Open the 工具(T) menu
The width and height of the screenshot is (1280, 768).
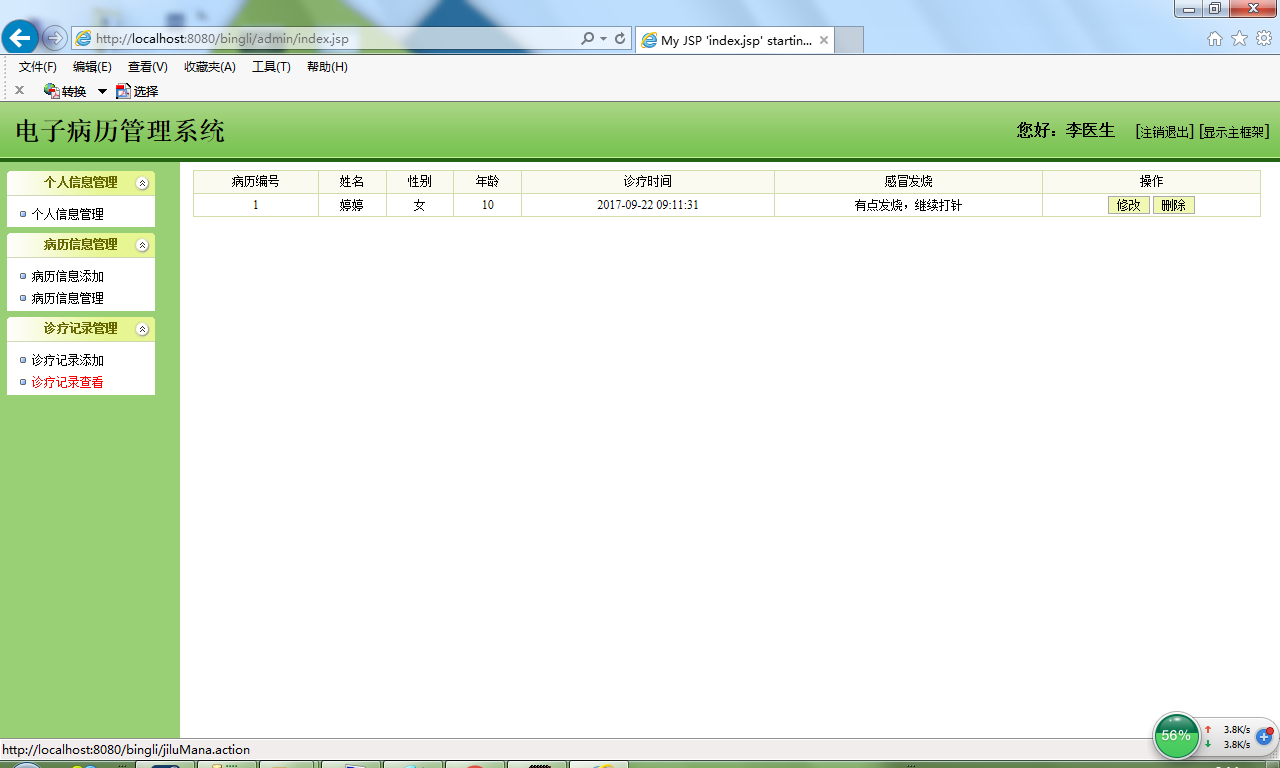point(271,67)
